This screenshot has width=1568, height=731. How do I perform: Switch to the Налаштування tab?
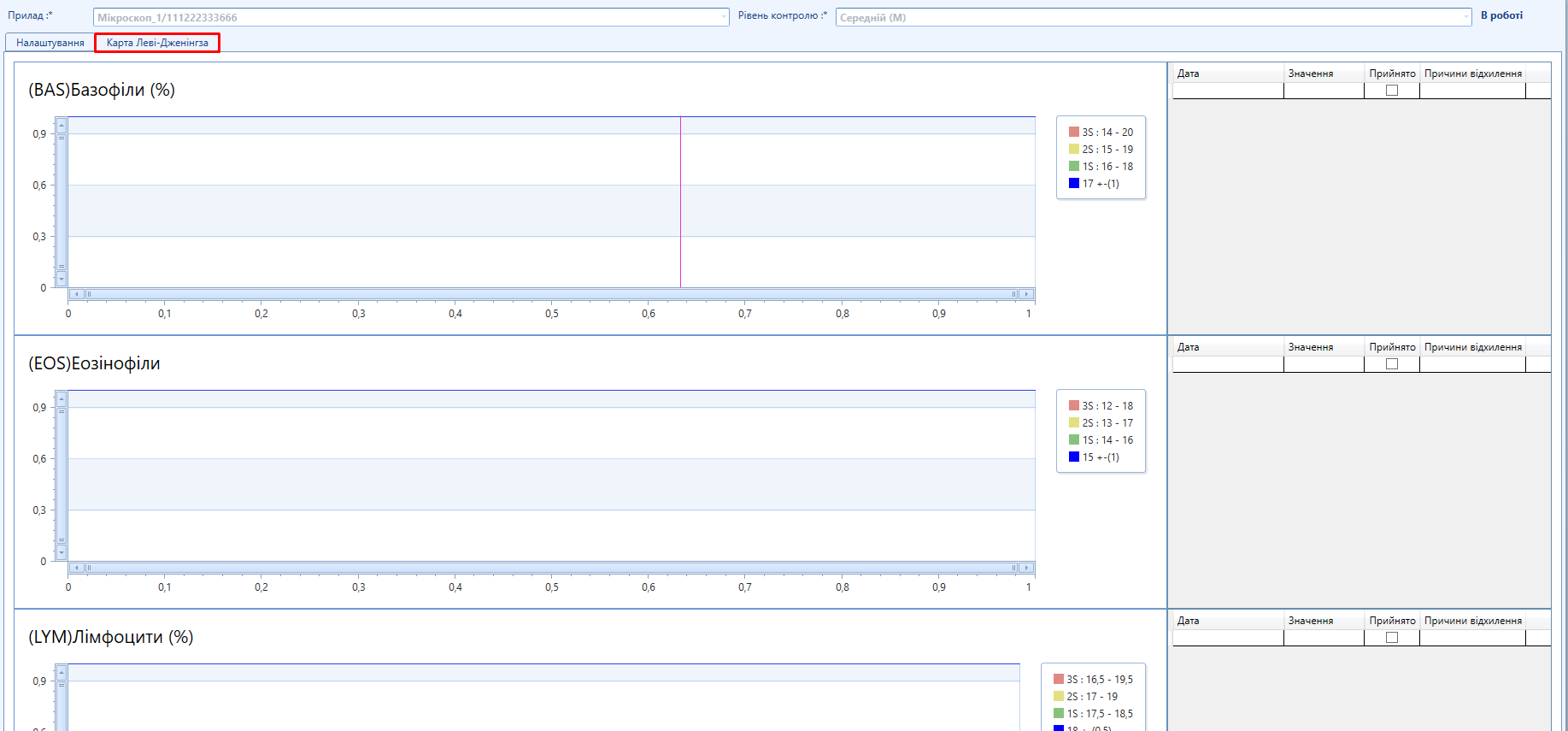(50, 43)
